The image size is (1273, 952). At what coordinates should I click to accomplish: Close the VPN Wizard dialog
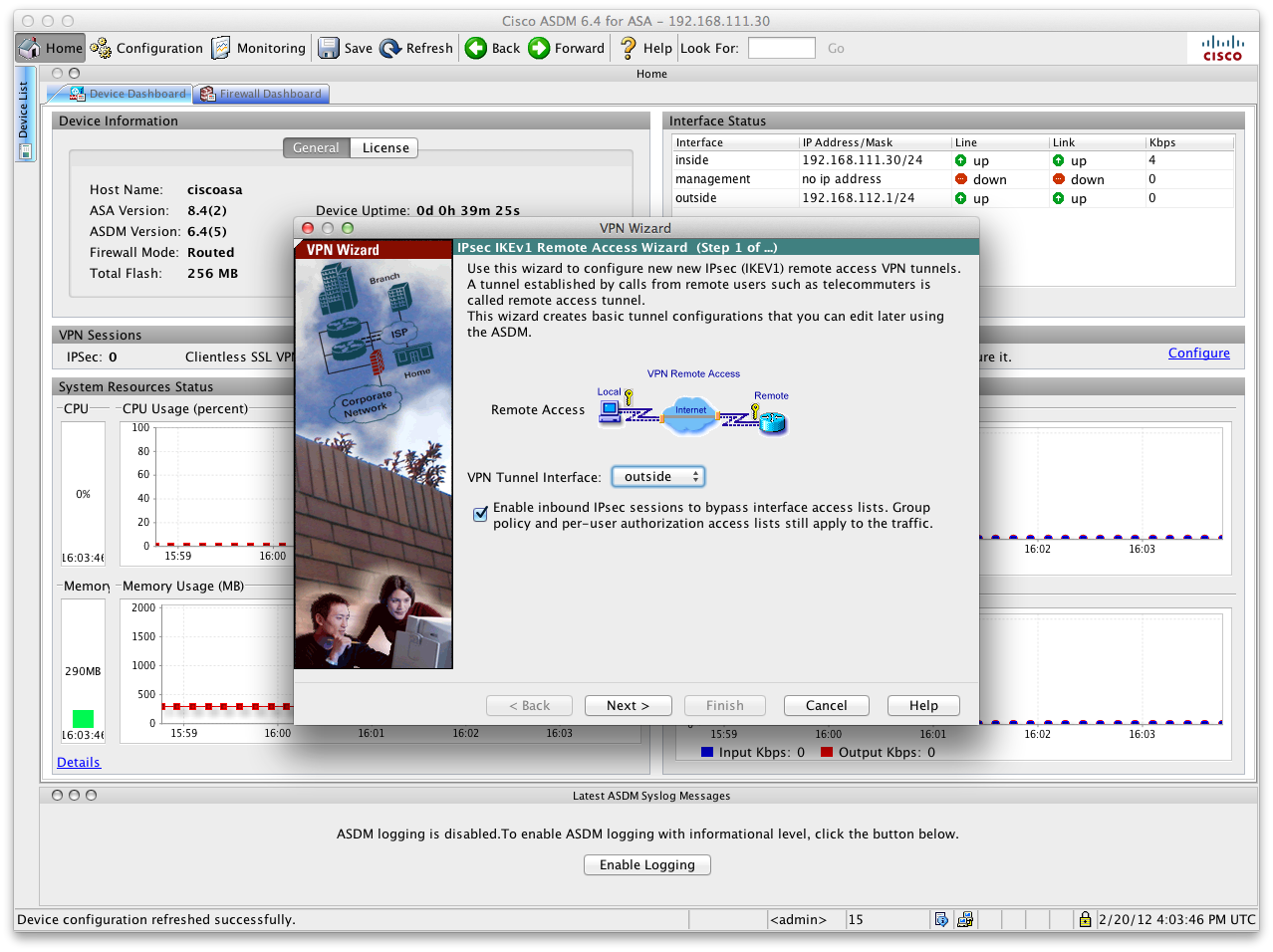(x=308, y=228)
